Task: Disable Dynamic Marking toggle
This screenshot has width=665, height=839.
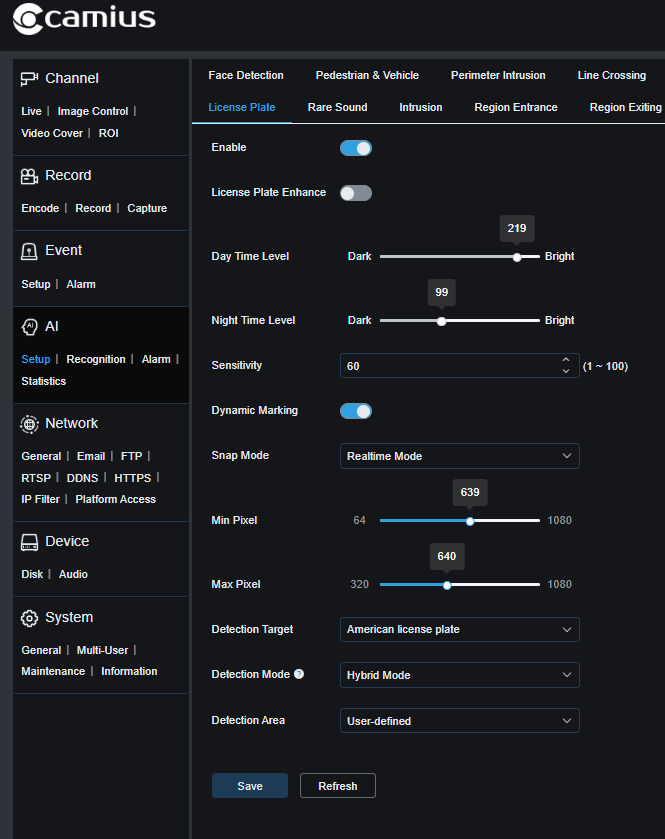Action: point(356,411)
